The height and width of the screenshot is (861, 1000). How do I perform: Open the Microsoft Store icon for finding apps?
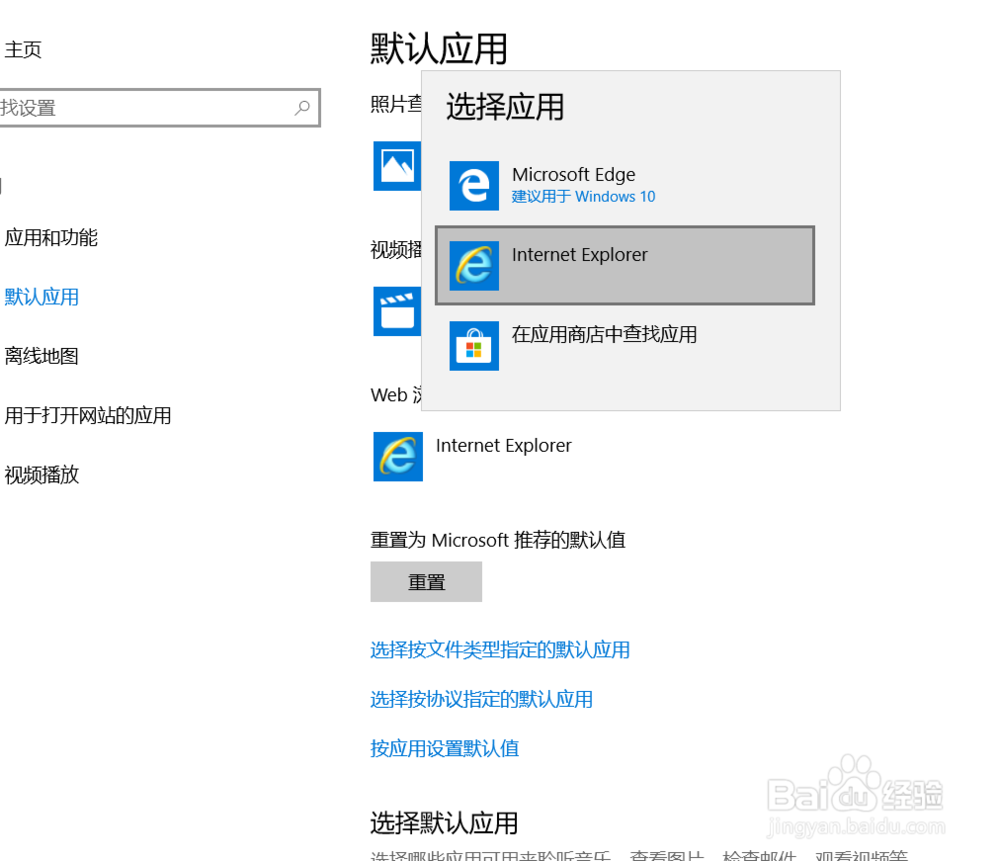click(x=473, y=345)
